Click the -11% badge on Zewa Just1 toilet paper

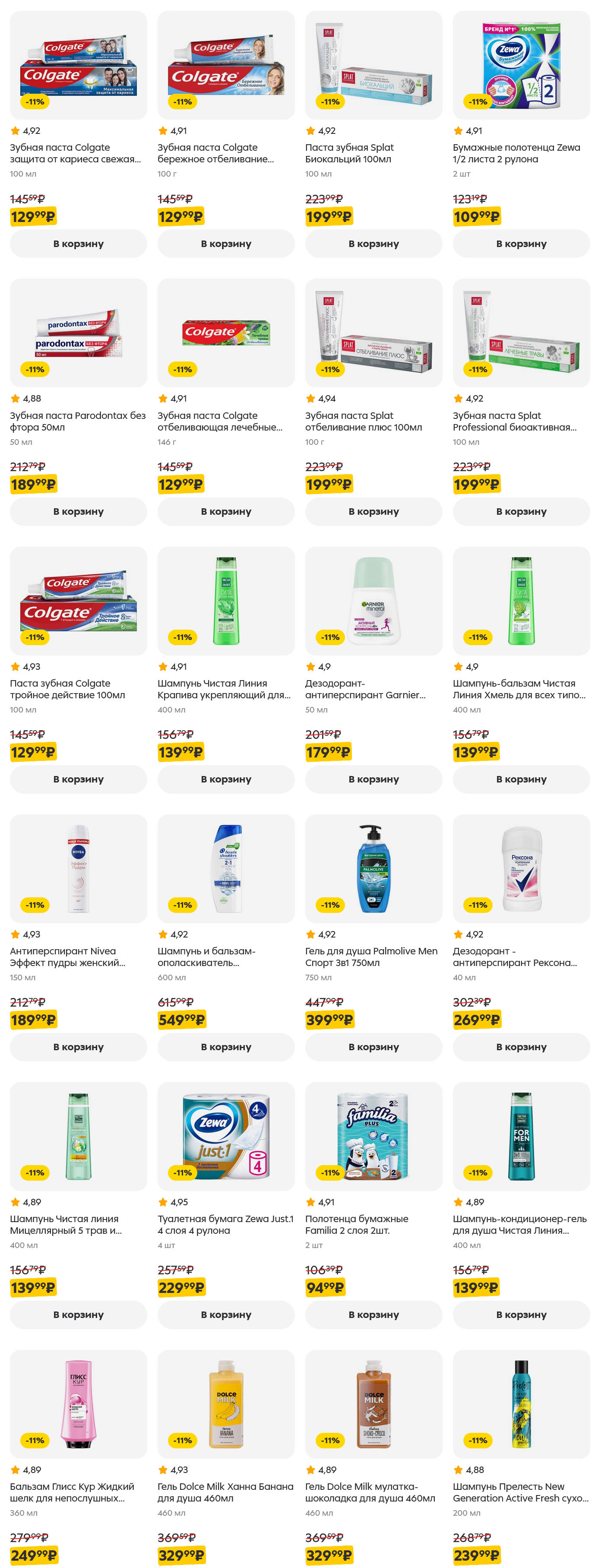click(x=183, y=1172)
